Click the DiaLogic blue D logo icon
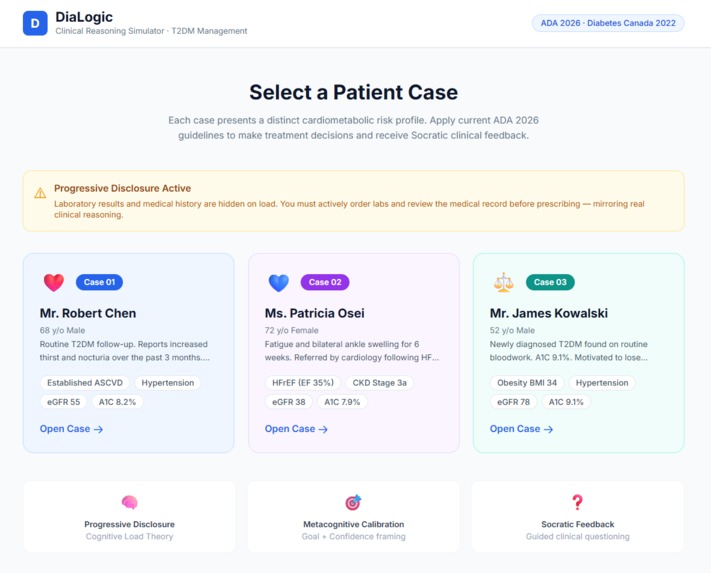Screen dimensions: 711x573 [35, 23]
